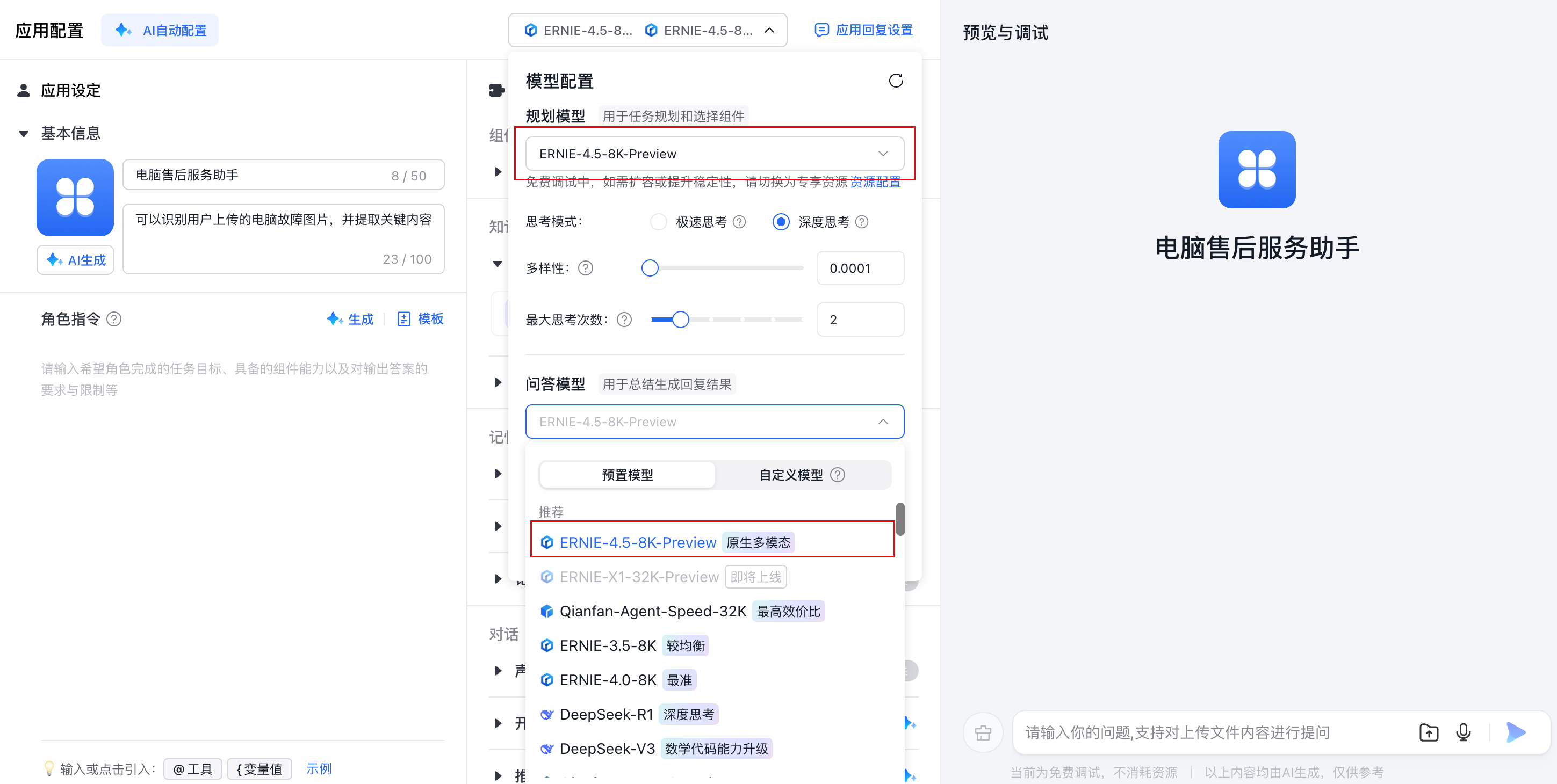Click the AI自动配置 button

point(160,30)
